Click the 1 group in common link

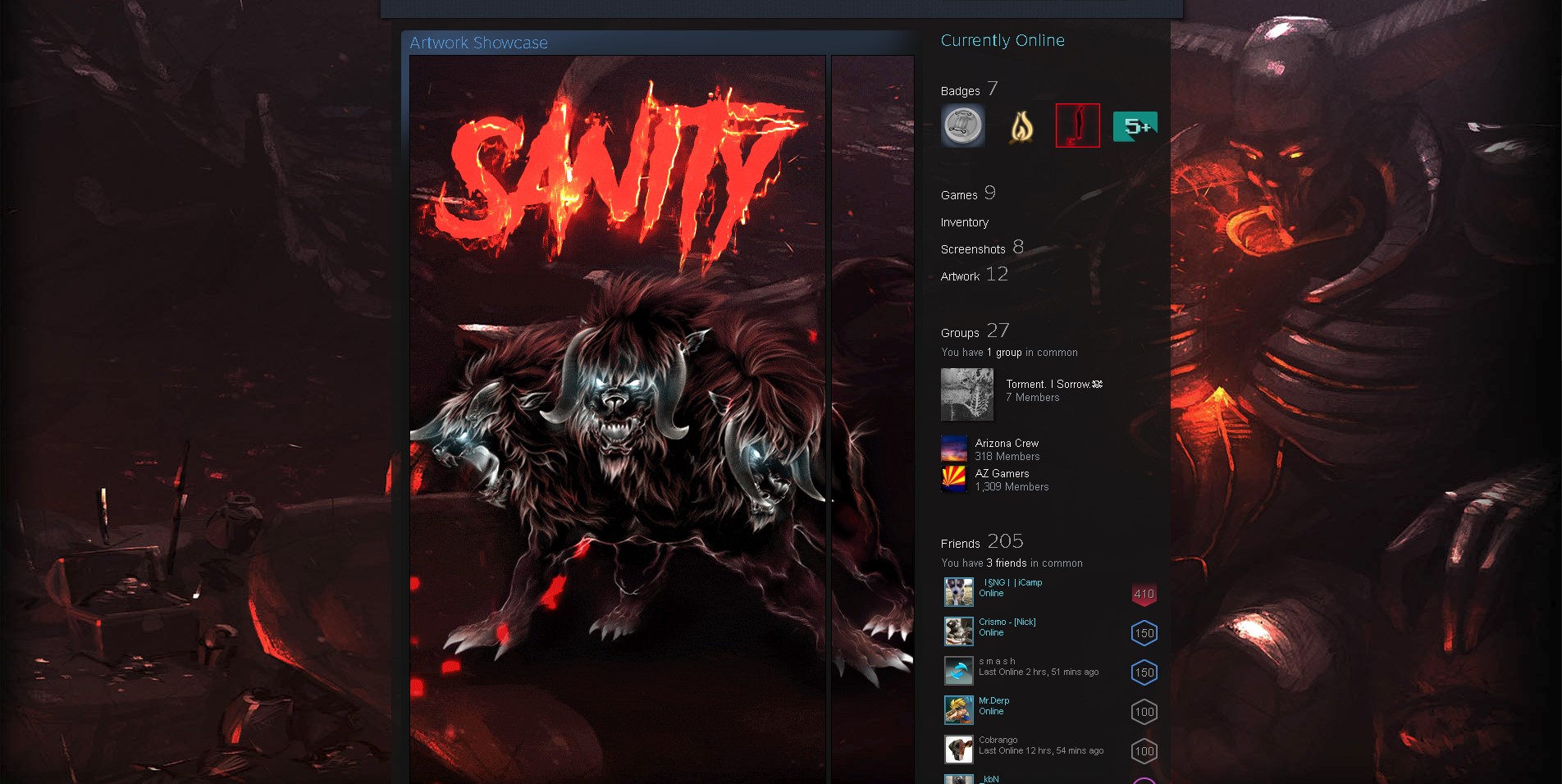point(1004,353)
